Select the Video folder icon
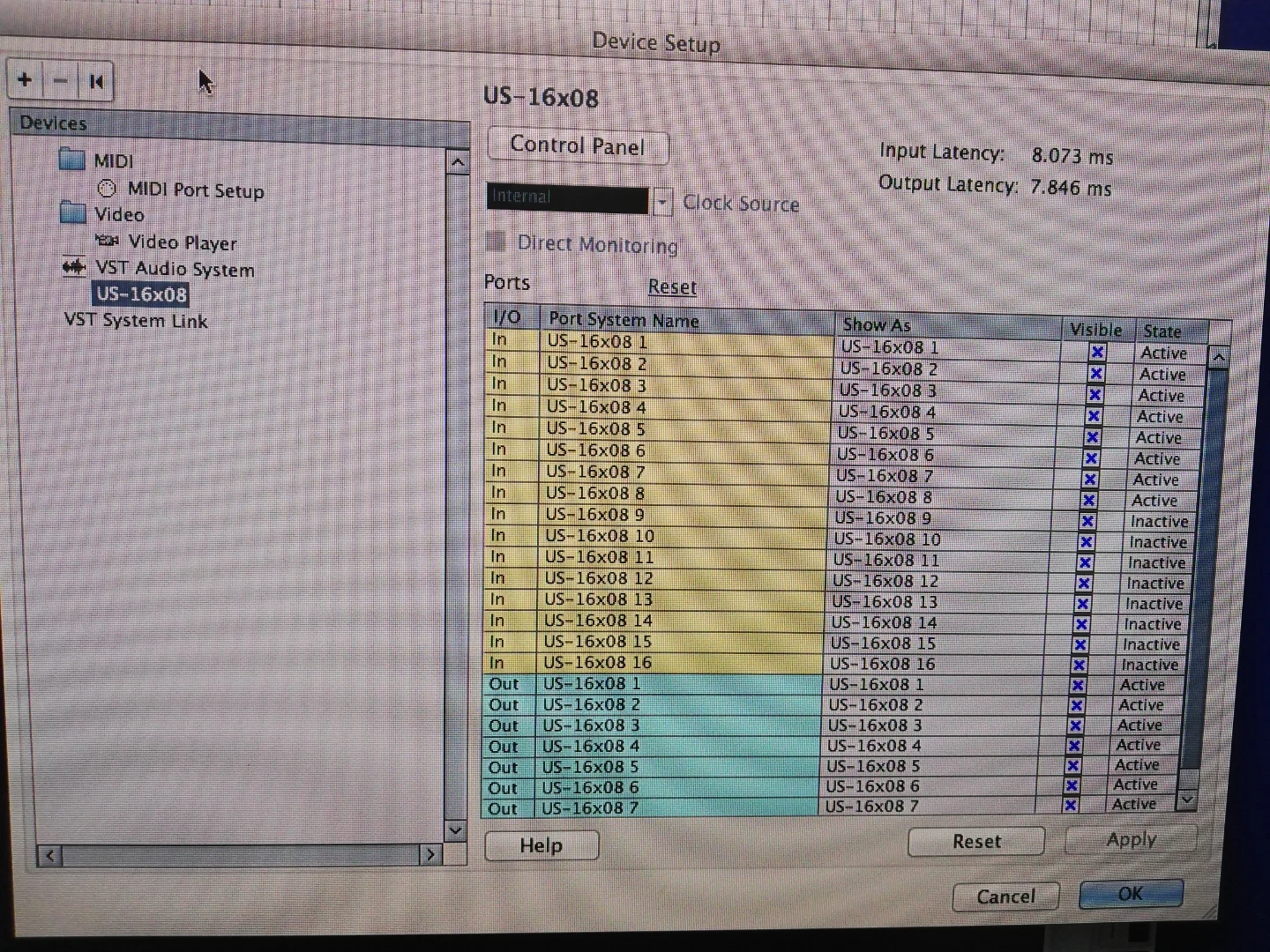The height and width of the screenshot is (952, 1270). tap(72, 213)
